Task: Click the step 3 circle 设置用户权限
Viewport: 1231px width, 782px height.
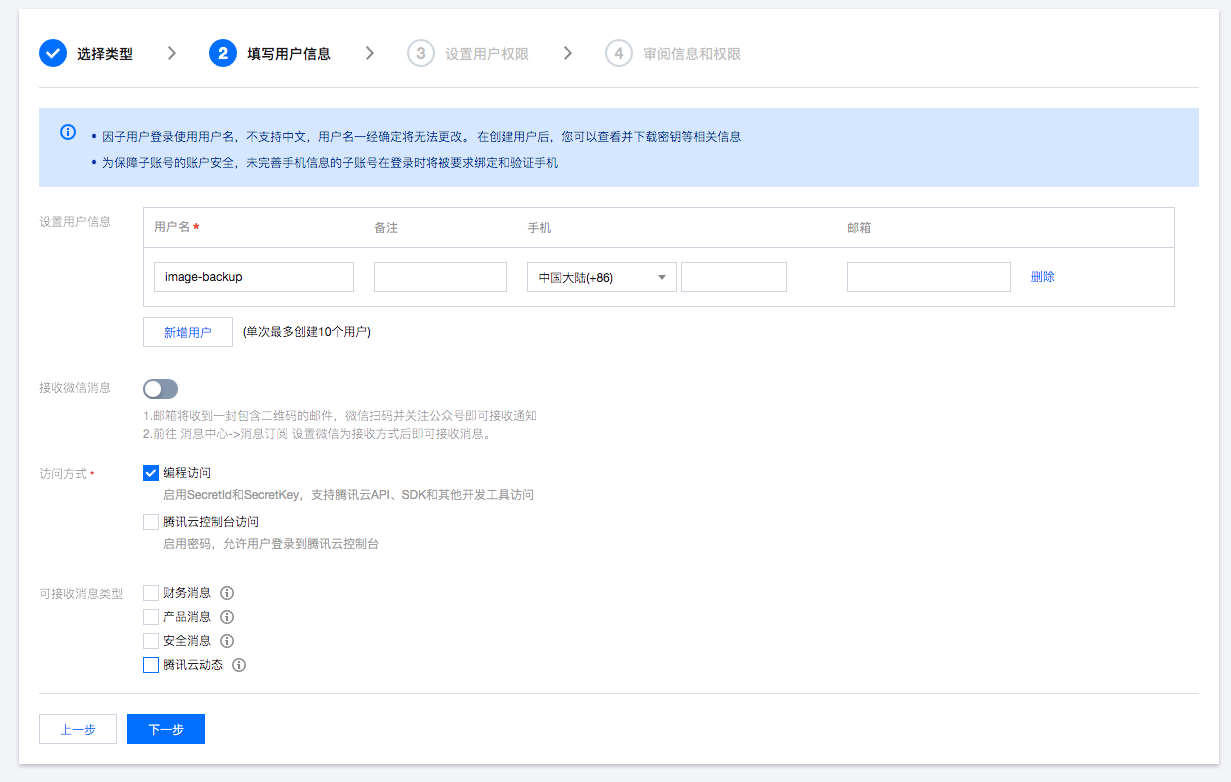Action: 421,53
